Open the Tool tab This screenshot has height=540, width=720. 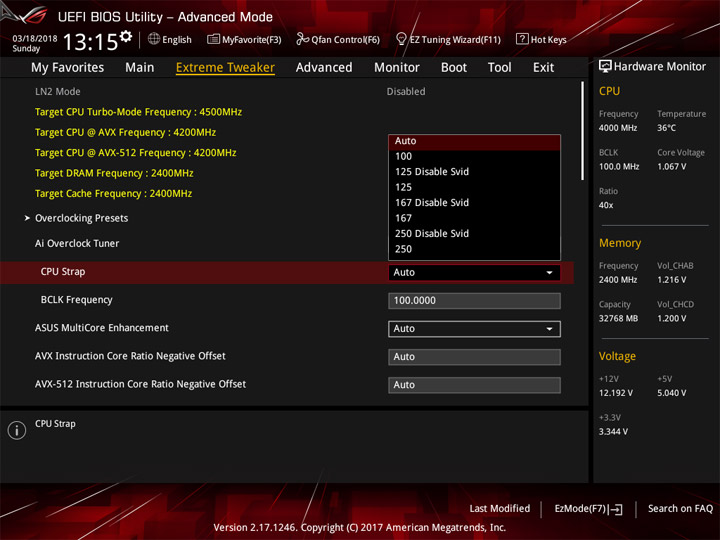point(500,68)
